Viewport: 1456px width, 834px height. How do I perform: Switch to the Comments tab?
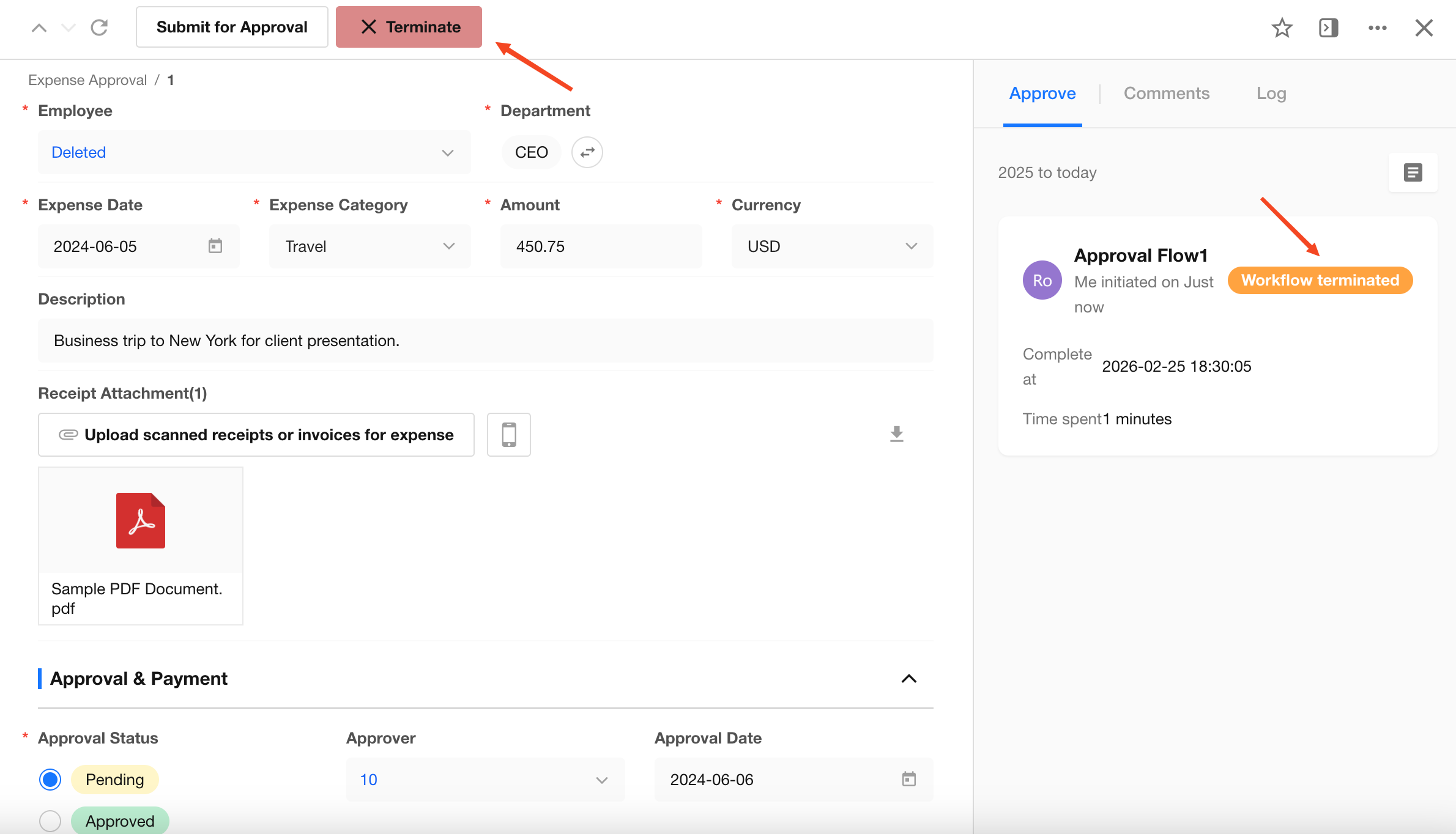1166,94
